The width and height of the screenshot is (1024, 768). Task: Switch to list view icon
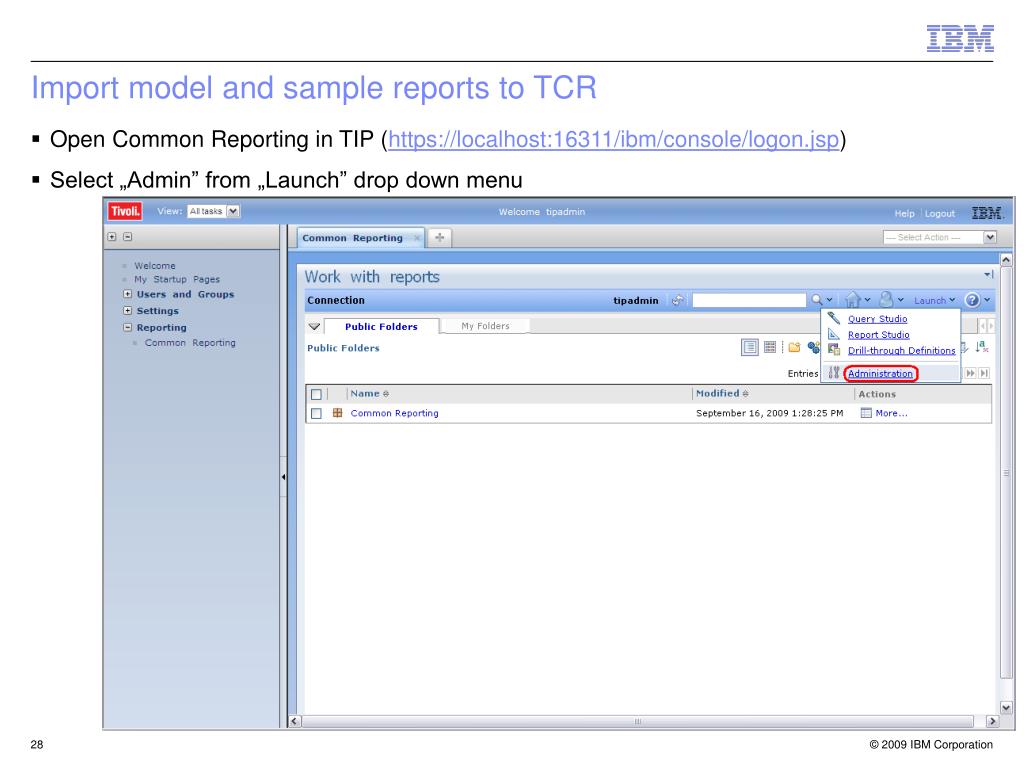(750, 347)
